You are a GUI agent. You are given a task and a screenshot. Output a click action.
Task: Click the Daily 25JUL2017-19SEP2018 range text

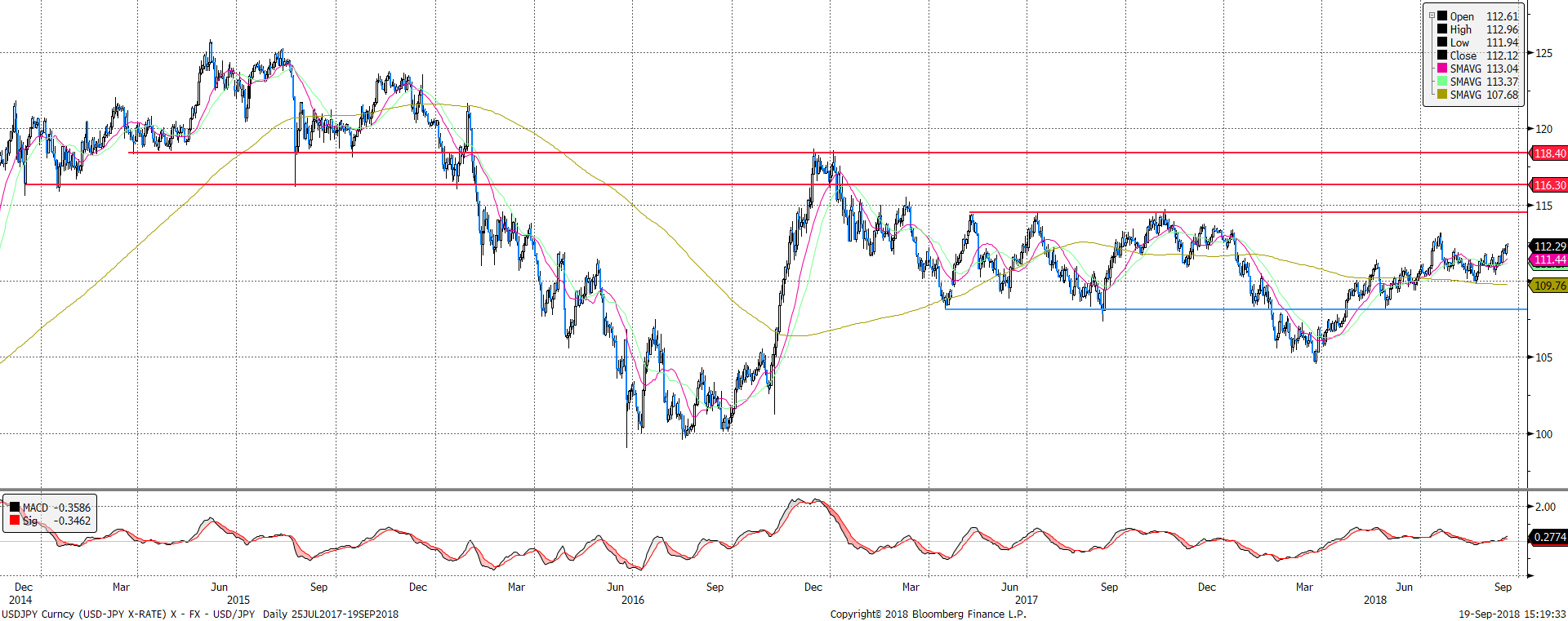pos(330,614)
